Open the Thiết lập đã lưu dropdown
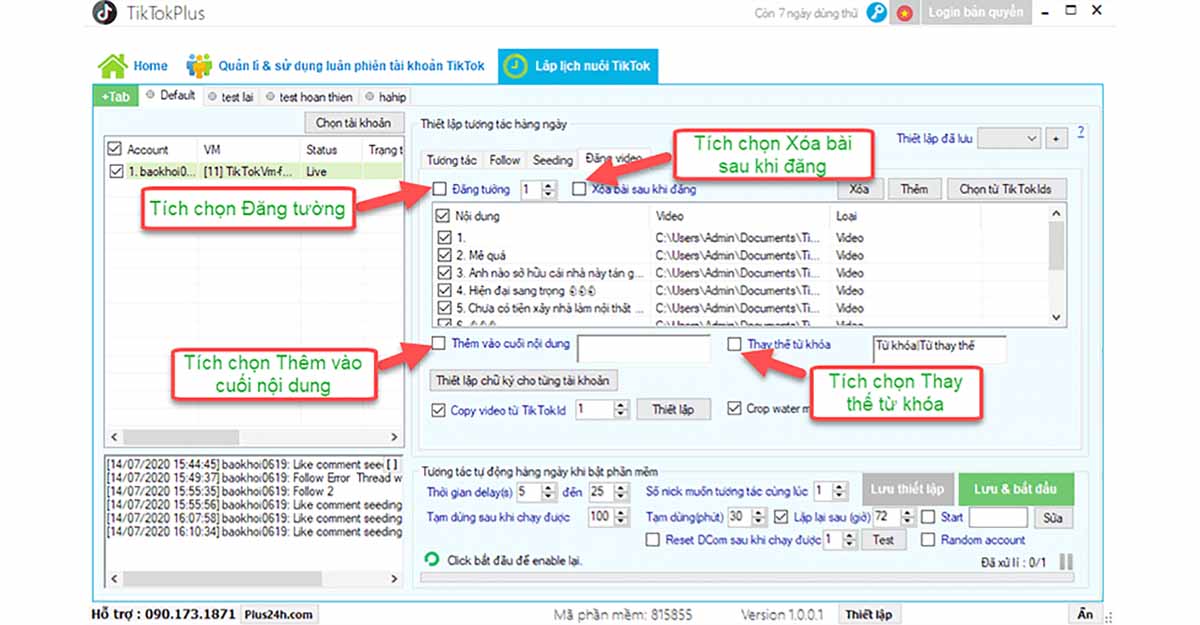The height and width of the screenshot is (625, 1200). (x=1009, y=139)
